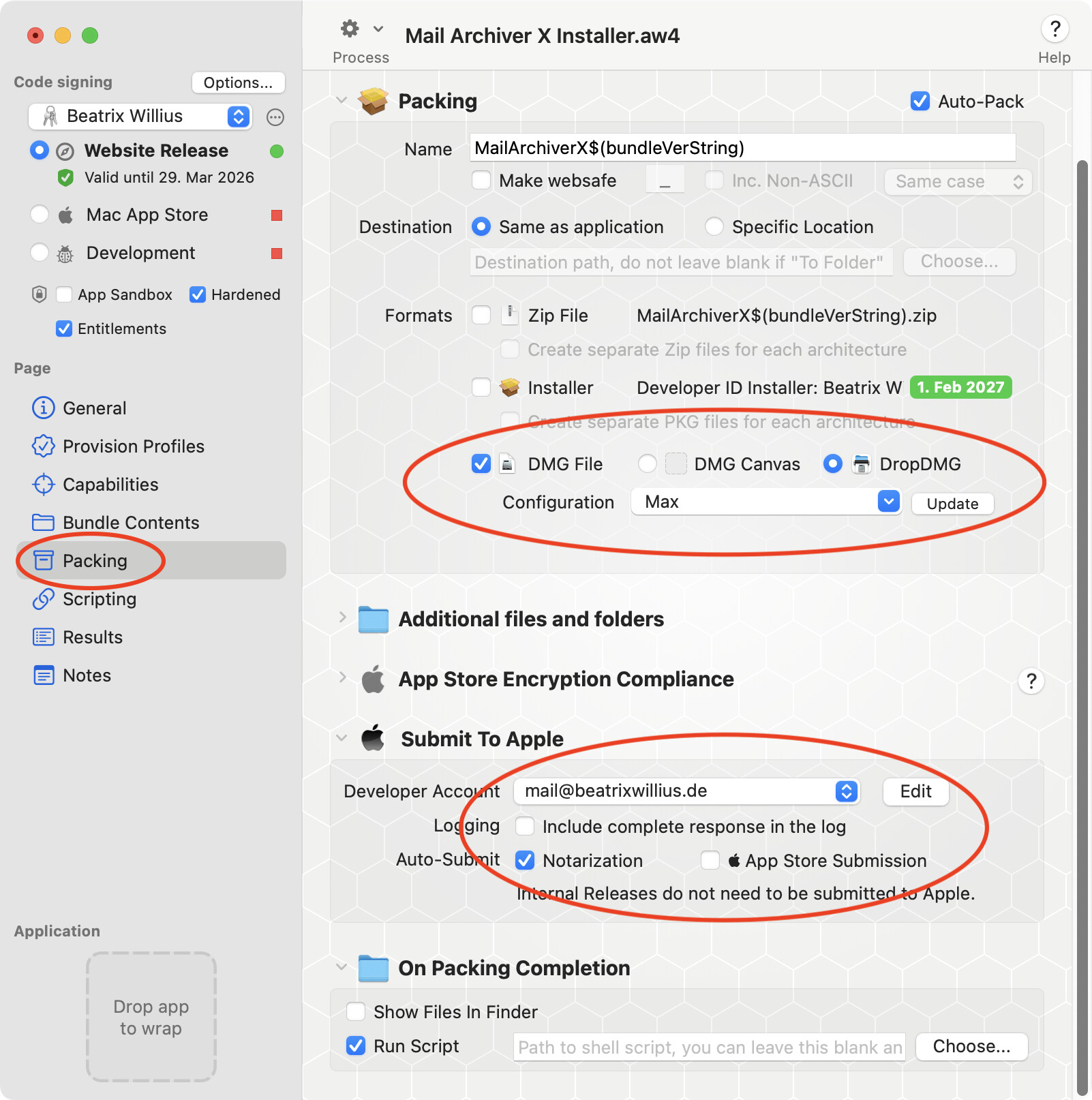Open the Same case dropdown
The height and width of the screenshot is (1100, 1092).
click(x=958, y=182)
